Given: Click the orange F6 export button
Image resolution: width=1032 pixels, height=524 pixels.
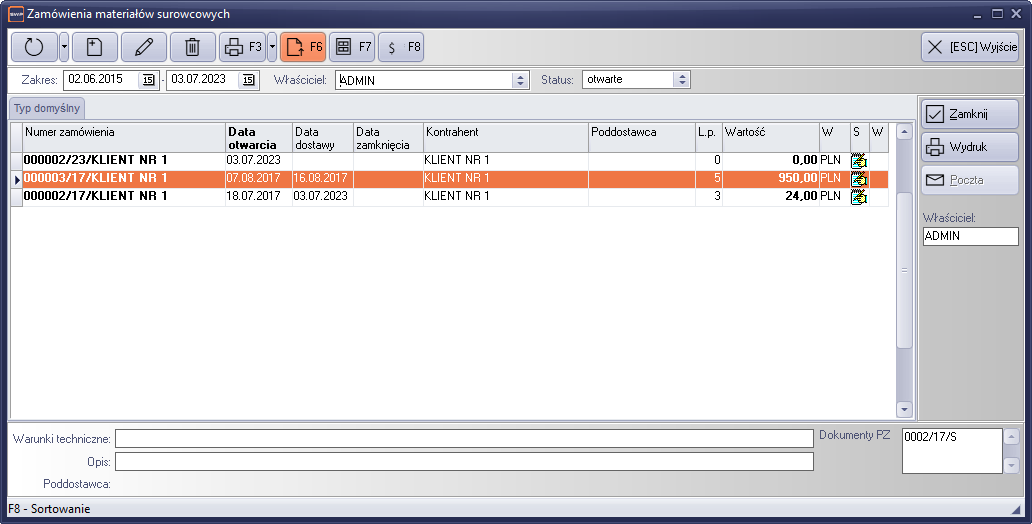Looking at the screenshot, I should click(x=303, y=47).
